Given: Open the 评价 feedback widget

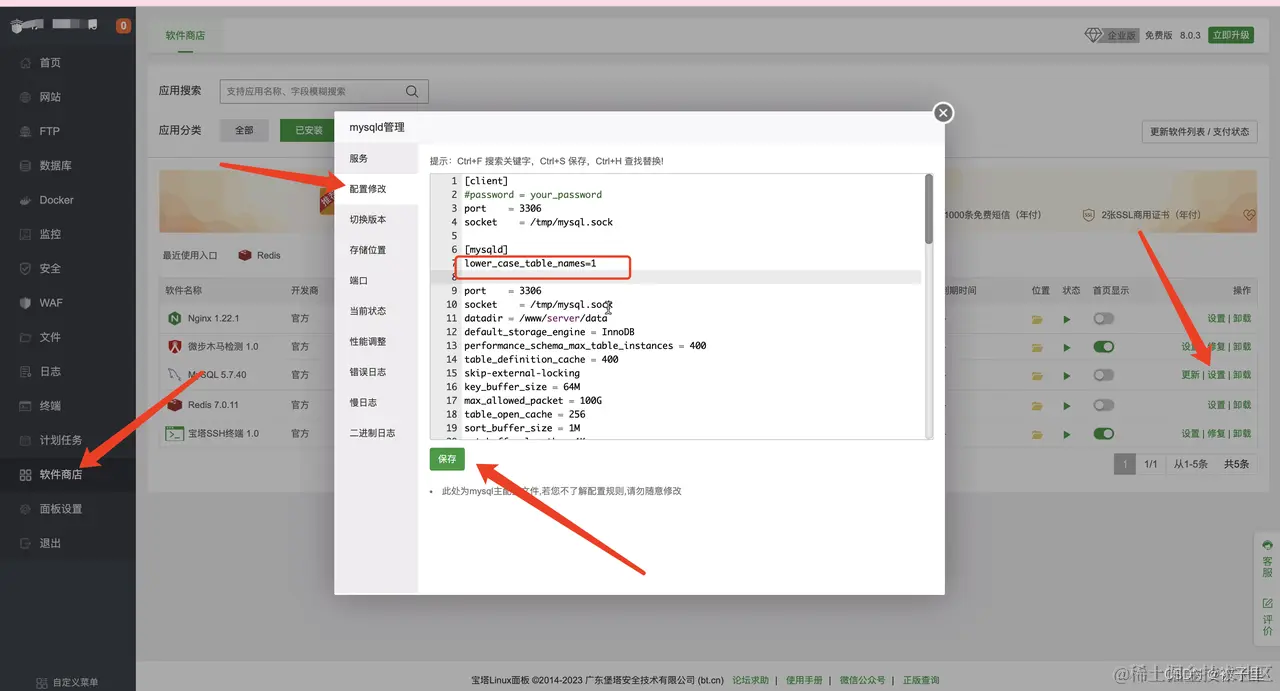Looking at the screenshot, I should pos(1267,617).
